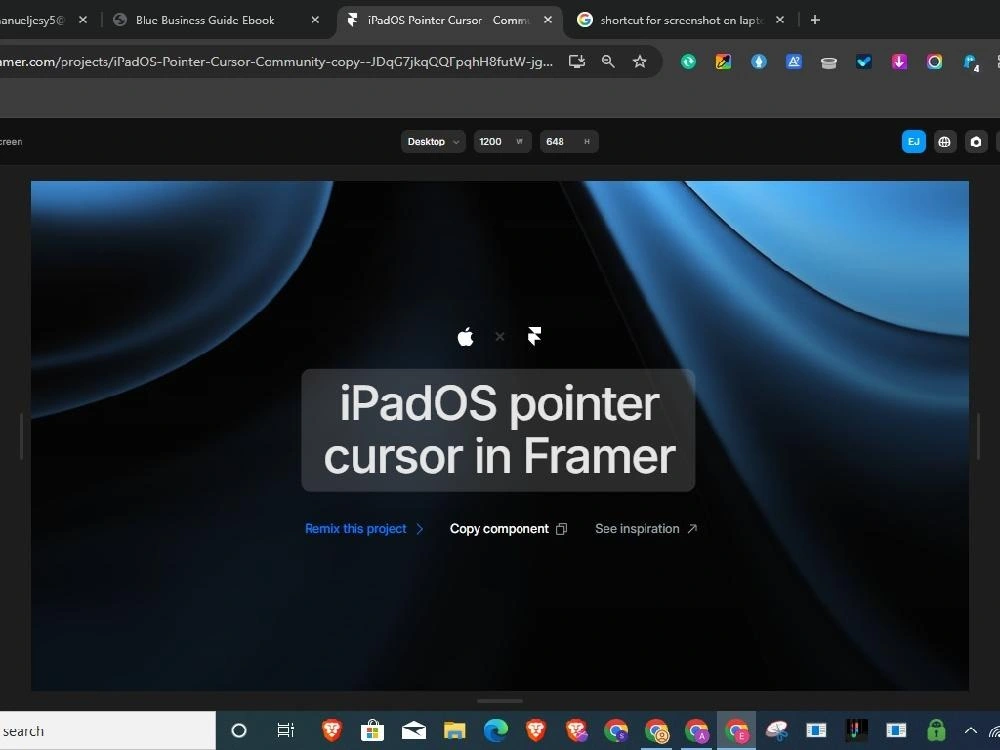Open the font identifier A? extension

[x=793, y=62]
